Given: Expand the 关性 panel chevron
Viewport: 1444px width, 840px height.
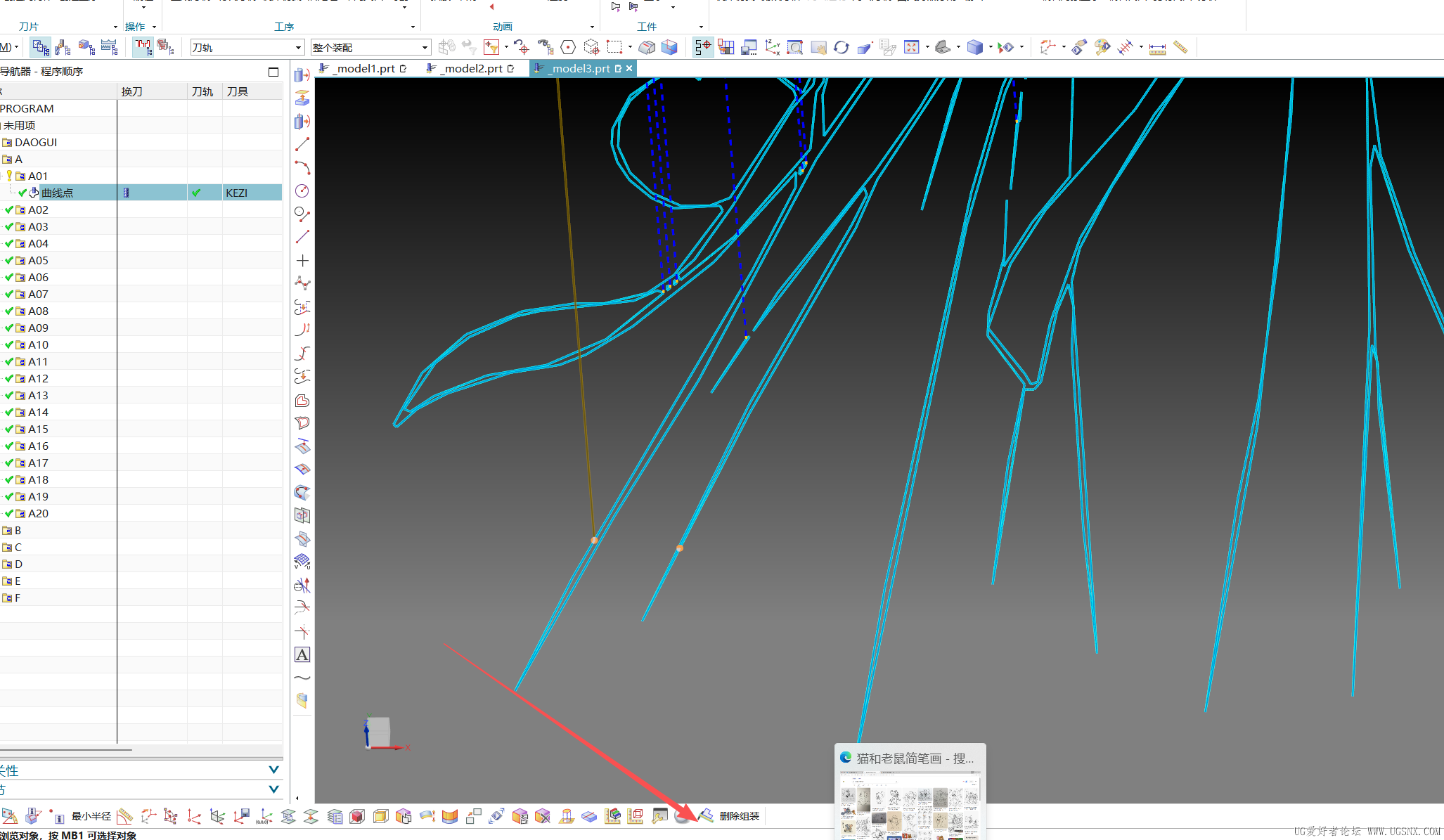Looking at the screenshot, I should pyautogui.click(x=274, y=770).
